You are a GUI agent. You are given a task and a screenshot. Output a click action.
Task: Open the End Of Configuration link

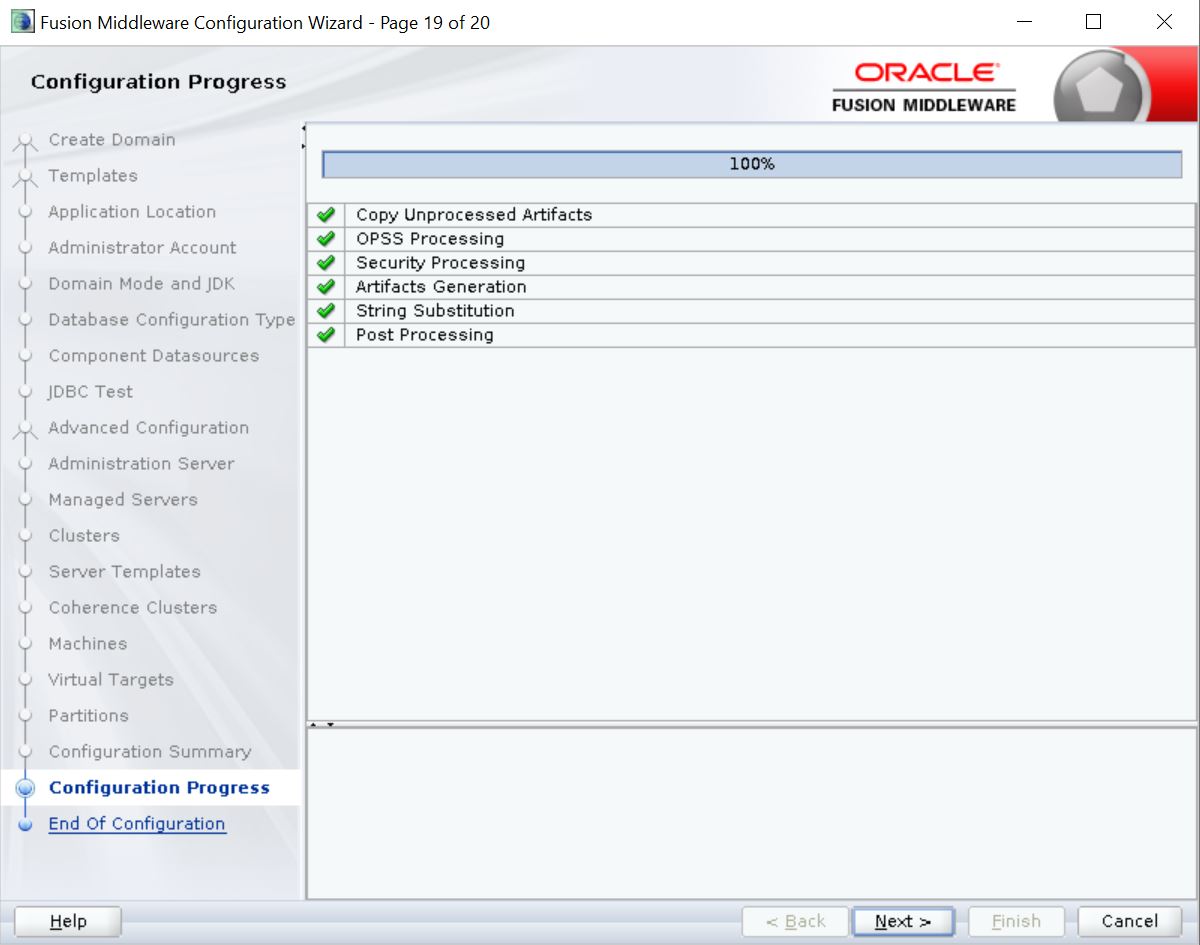[137, 824]
